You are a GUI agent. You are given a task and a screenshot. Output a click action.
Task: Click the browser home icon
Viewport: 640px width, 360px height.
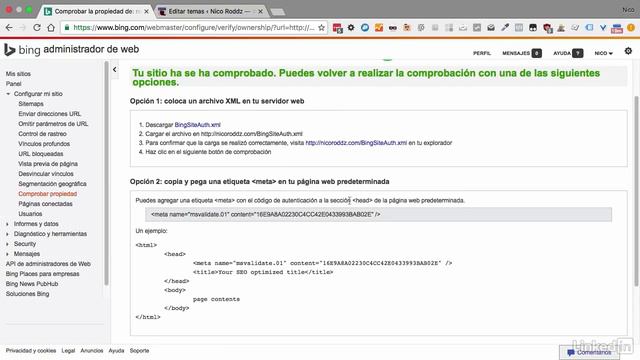[x=51, y=28]
